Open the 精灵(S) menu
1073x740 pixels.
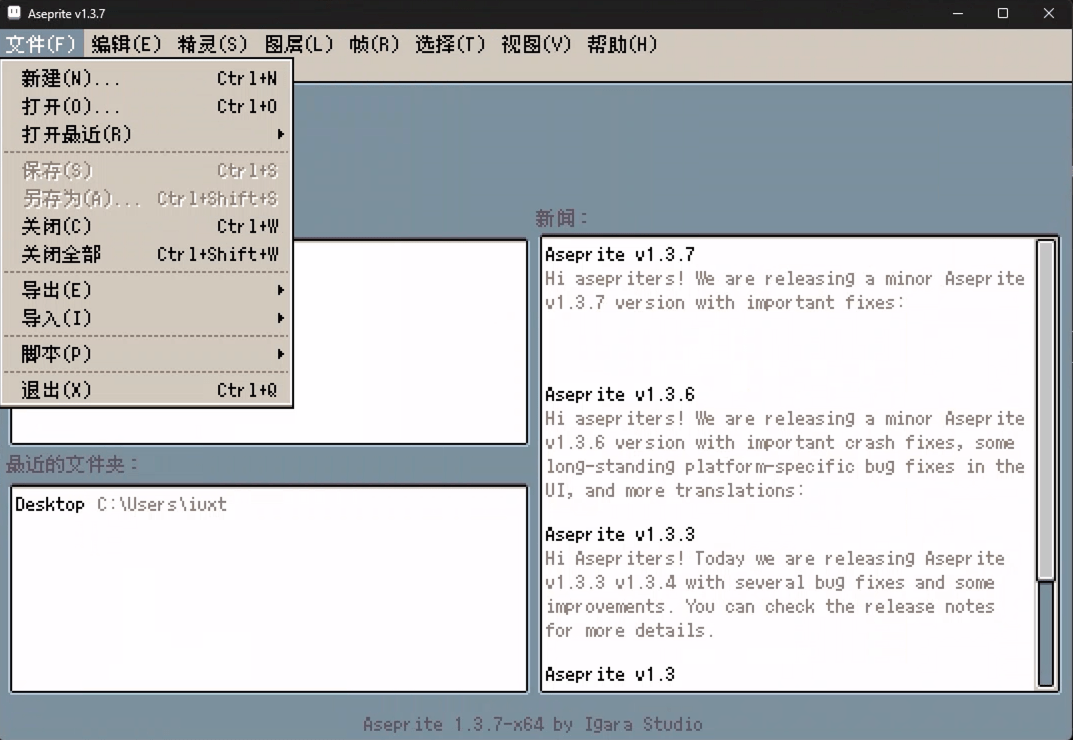pyautogui.click(x=212, y=44)
